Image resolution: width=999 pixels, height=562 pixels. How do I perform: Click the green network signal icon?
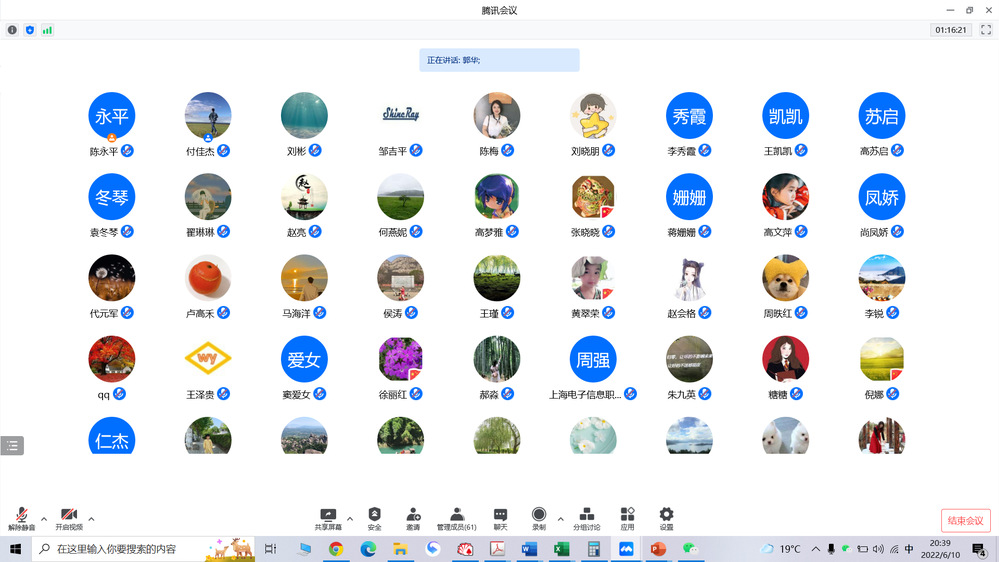(x=47, y=30)
